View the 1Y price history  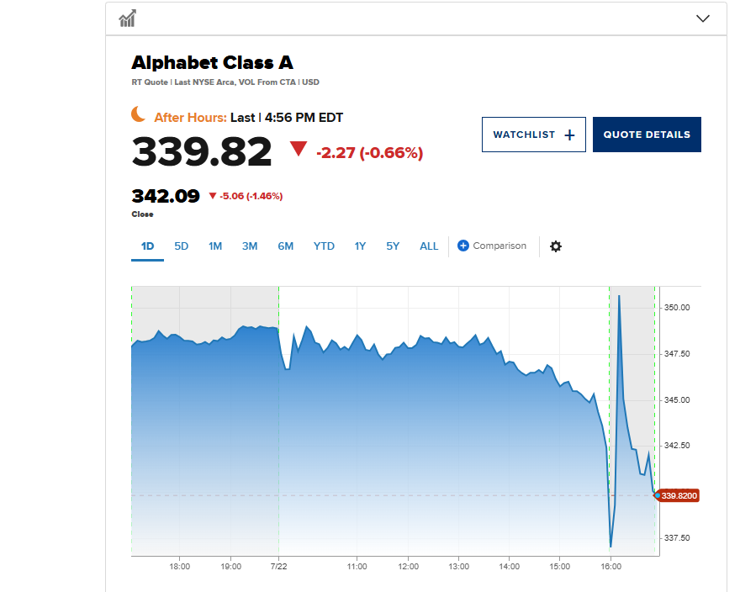[x=360, y=246]
